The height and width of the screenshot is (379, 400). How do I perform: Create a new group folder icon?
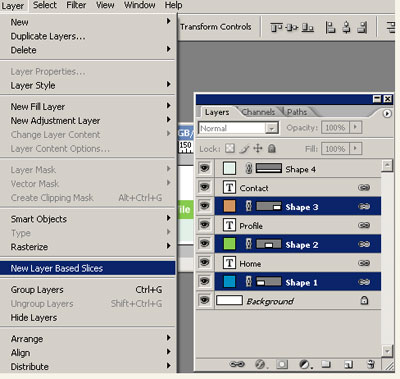326,364
